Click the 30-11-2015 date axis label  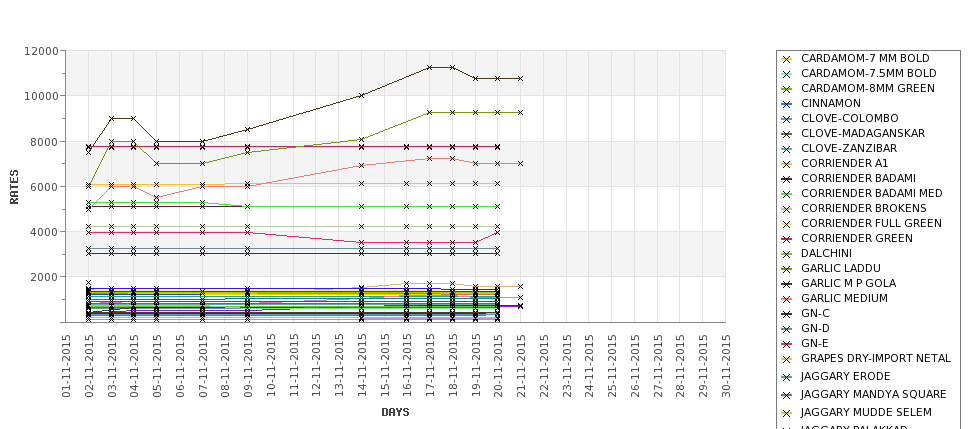pos(726,366)
